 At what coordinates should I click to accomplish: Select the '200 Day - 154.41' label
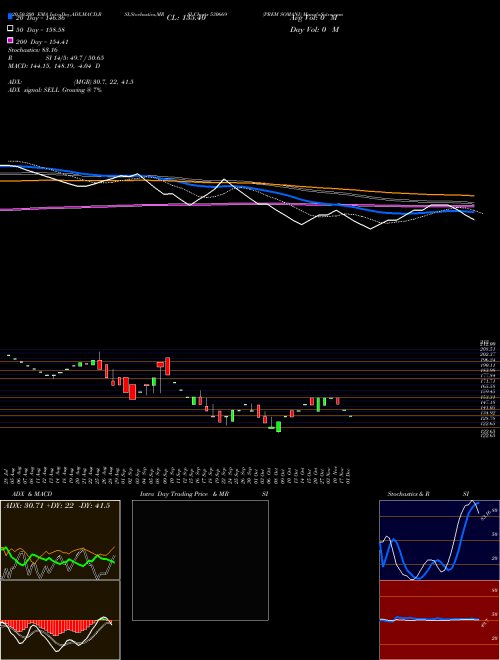tap(43, 42)
